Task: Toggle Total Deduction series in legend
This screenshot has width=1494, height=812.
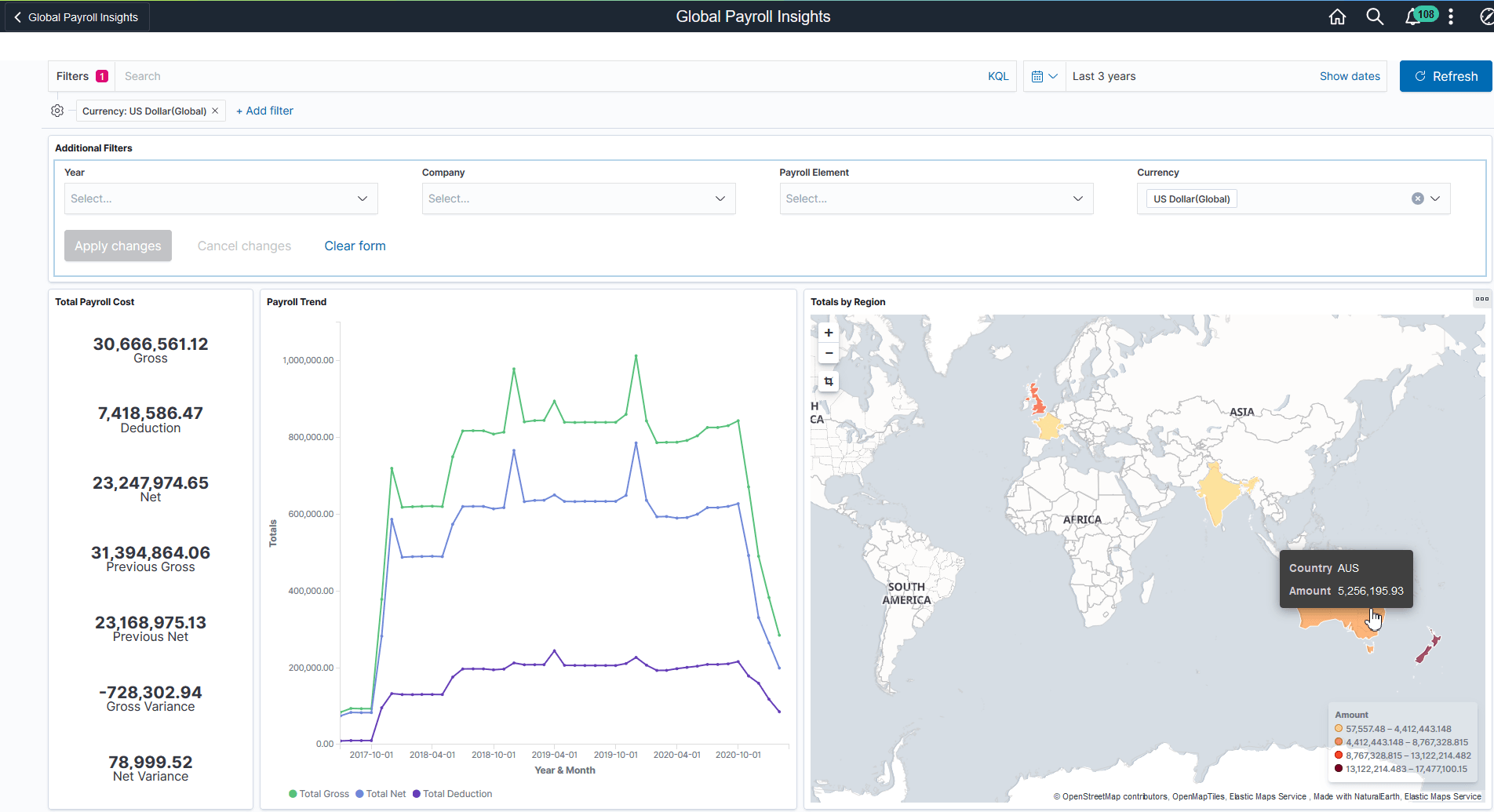Action: 453,794
